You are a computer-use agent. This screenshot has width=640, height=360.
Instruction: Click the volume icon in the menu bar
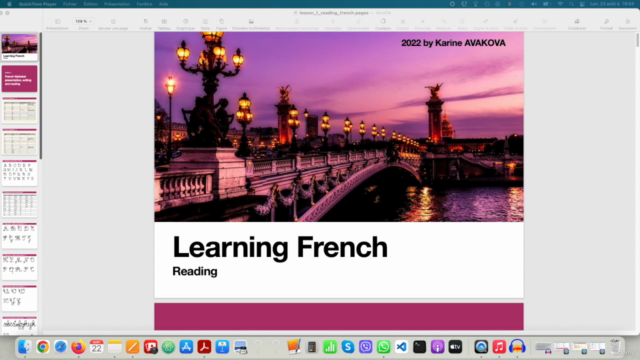point(534,4)
